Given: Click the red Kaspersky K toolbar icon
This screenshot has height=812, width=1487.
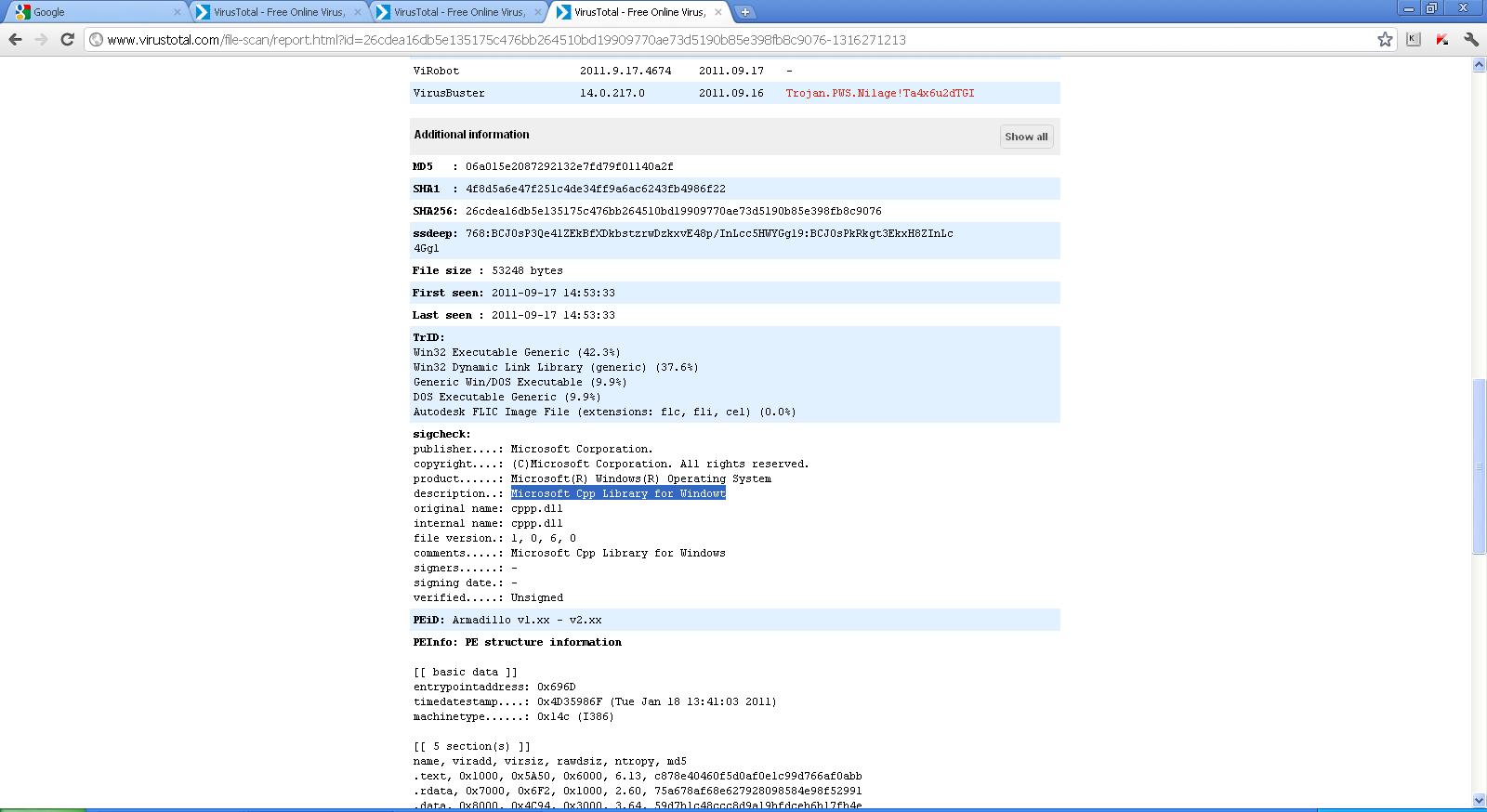Looking at the screenshot, I should pos(1442,39).
